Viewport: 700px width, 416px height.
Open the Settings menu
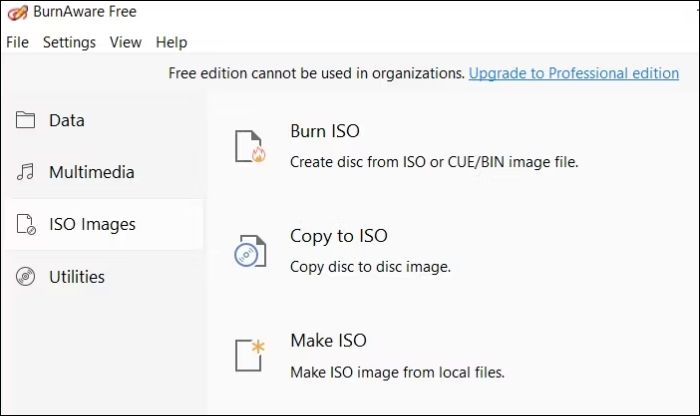(69, 42)
